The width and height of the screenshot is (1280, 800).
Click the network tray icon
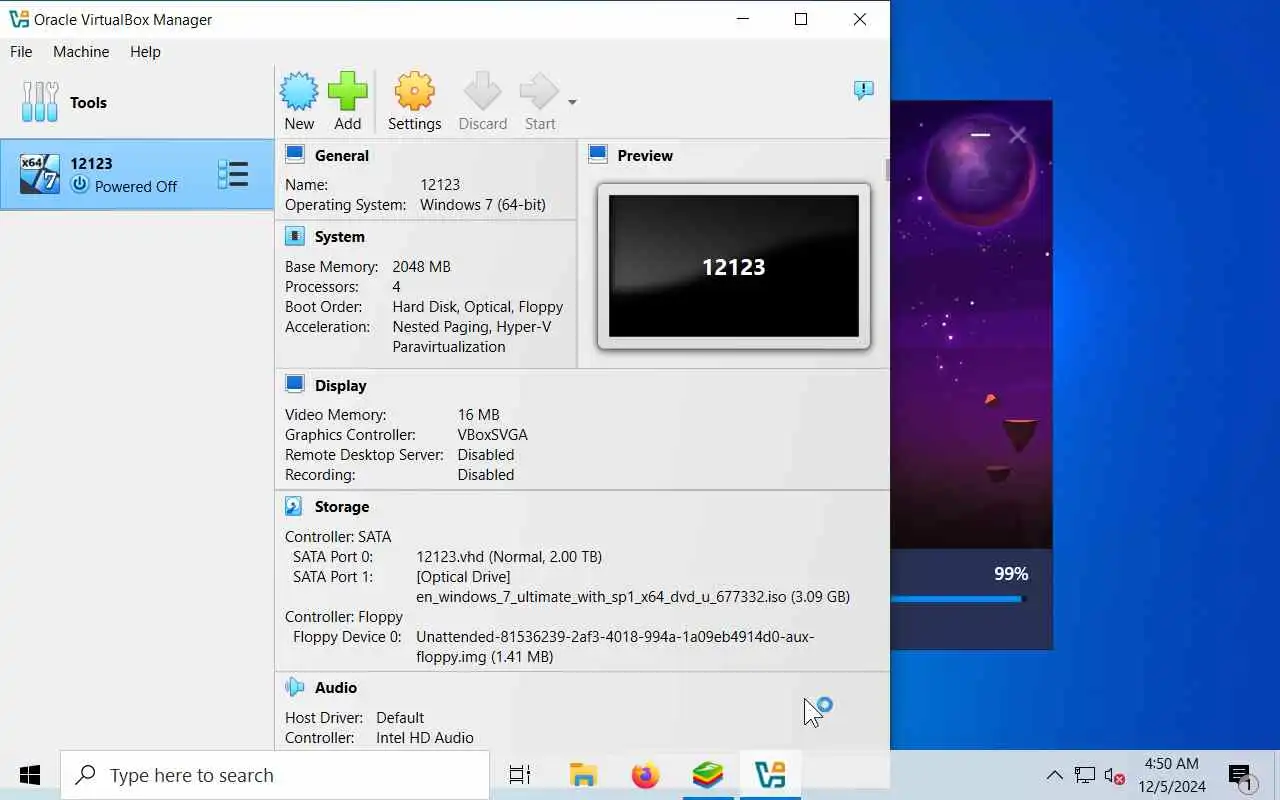point(1085,775)
